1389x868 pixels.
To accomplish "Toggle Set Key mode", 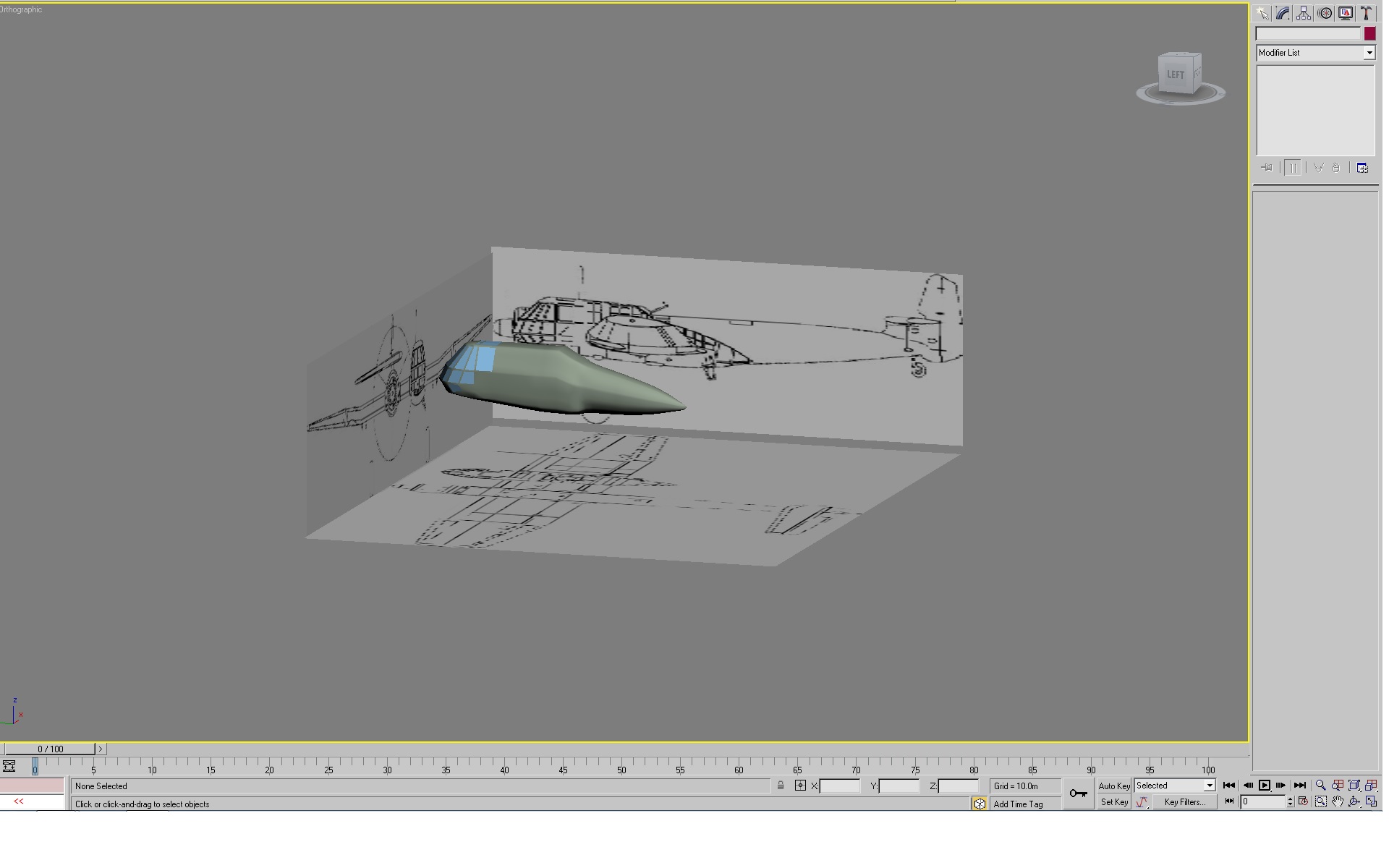I will coord(1114,802).
